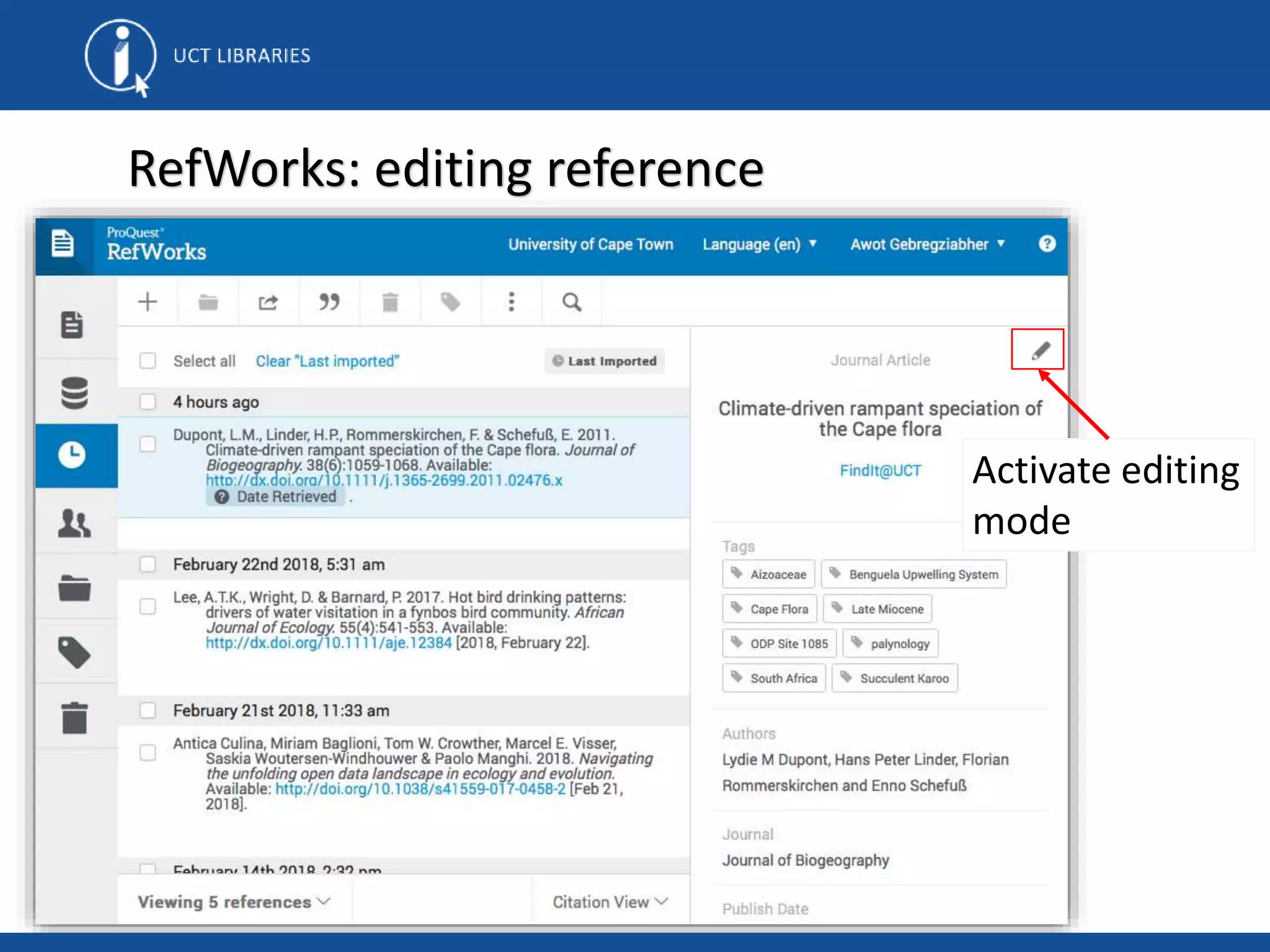
Task: Open My Folders sidebar icon
Action: 74,588
